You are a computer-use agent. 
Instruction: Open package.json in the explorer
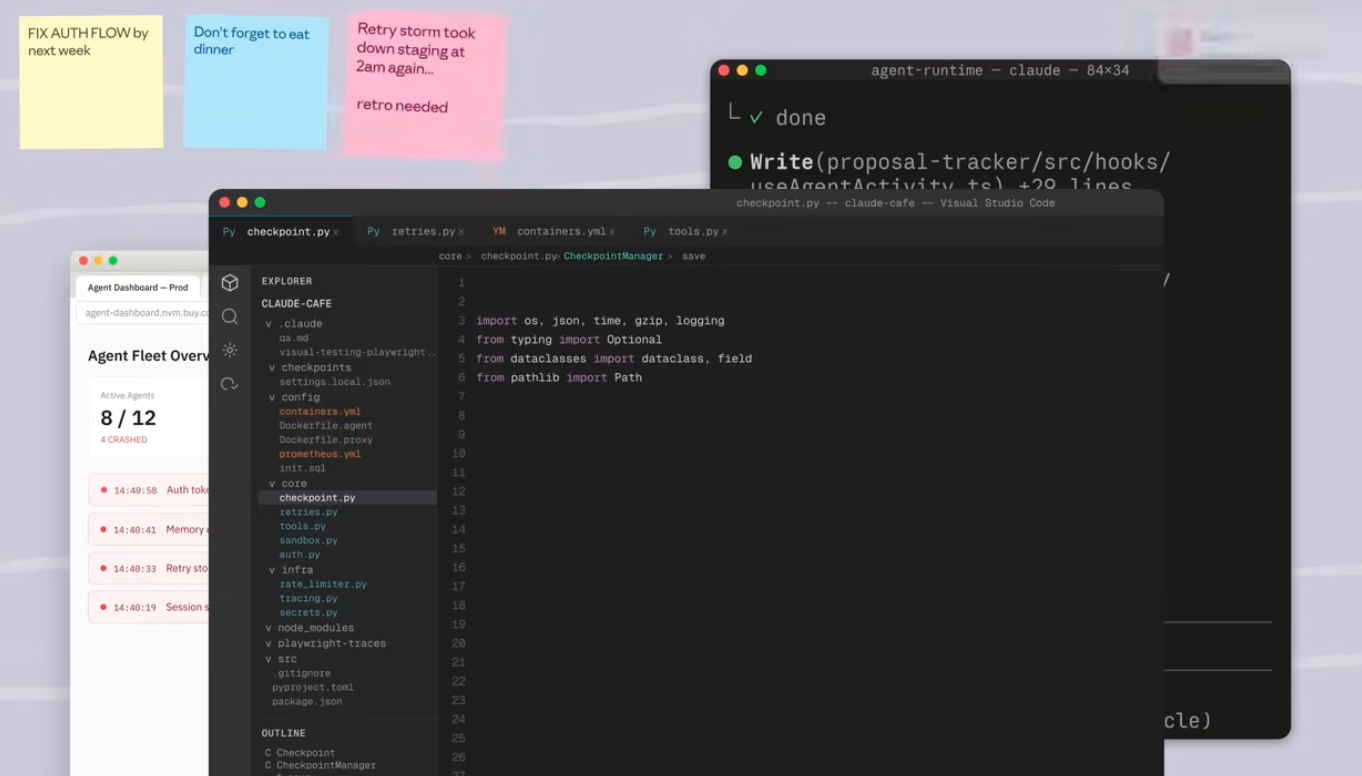307,702
